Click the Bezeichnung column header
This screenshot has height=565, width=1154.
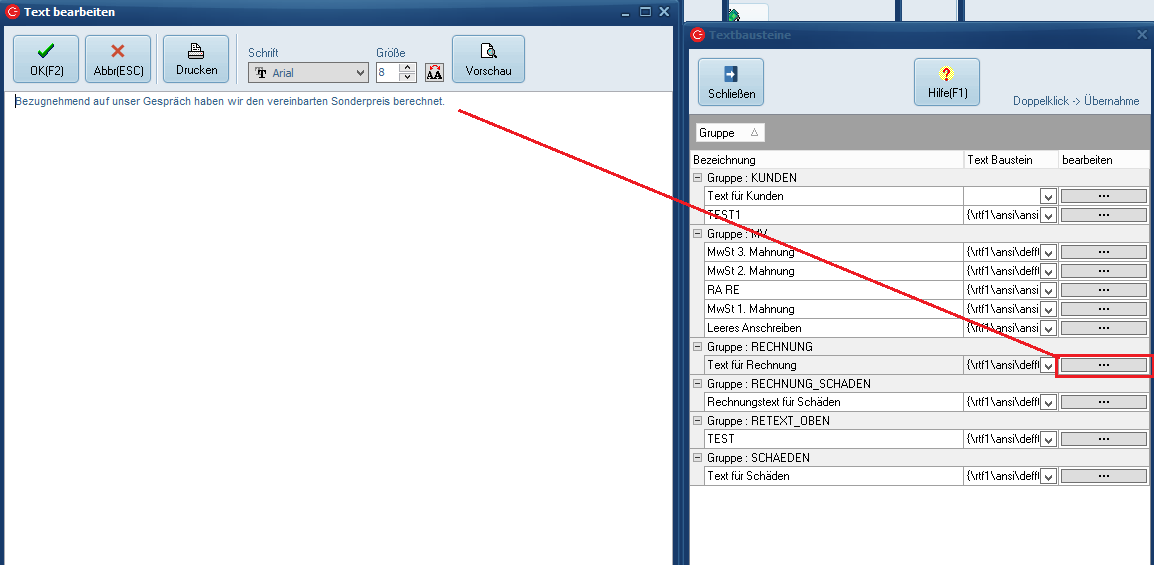[x=826, y=160]
